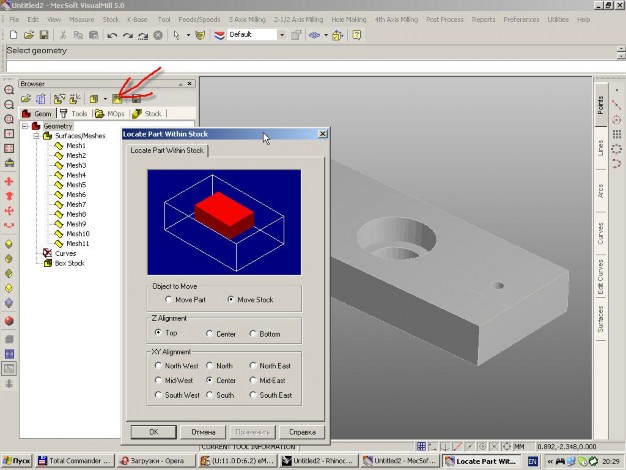Click the Locate Part Within Stock icon

[117, 99]
